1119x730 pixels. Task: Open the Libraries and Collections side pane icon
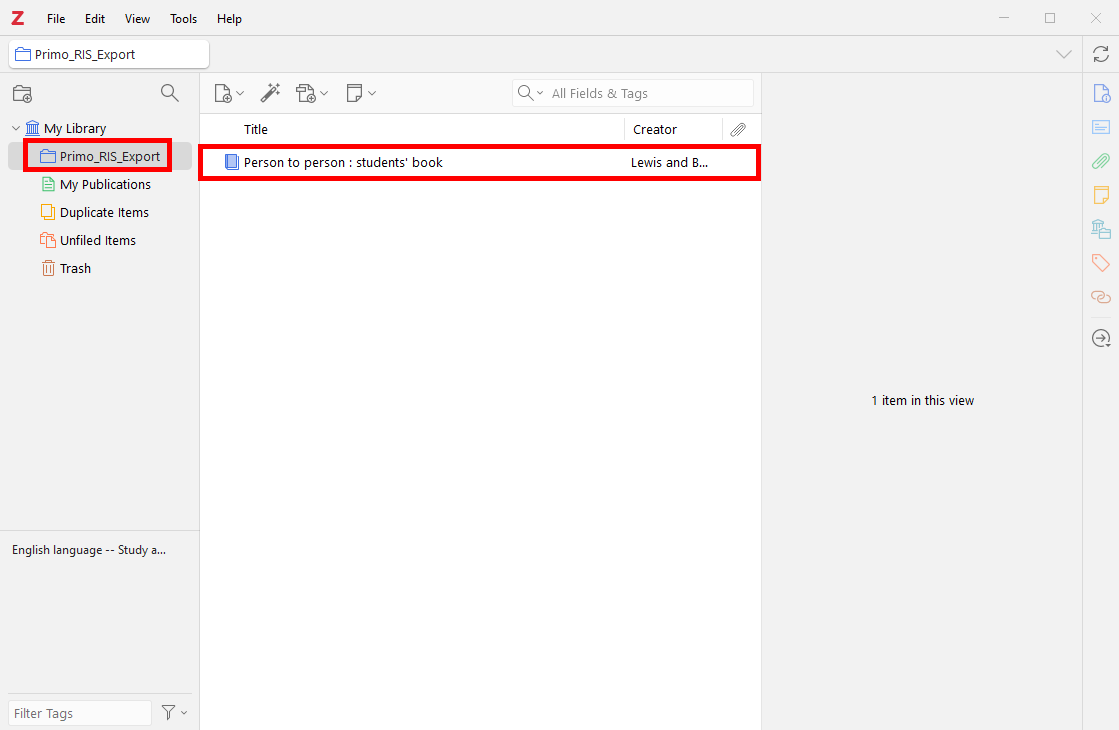[1100, 229]
